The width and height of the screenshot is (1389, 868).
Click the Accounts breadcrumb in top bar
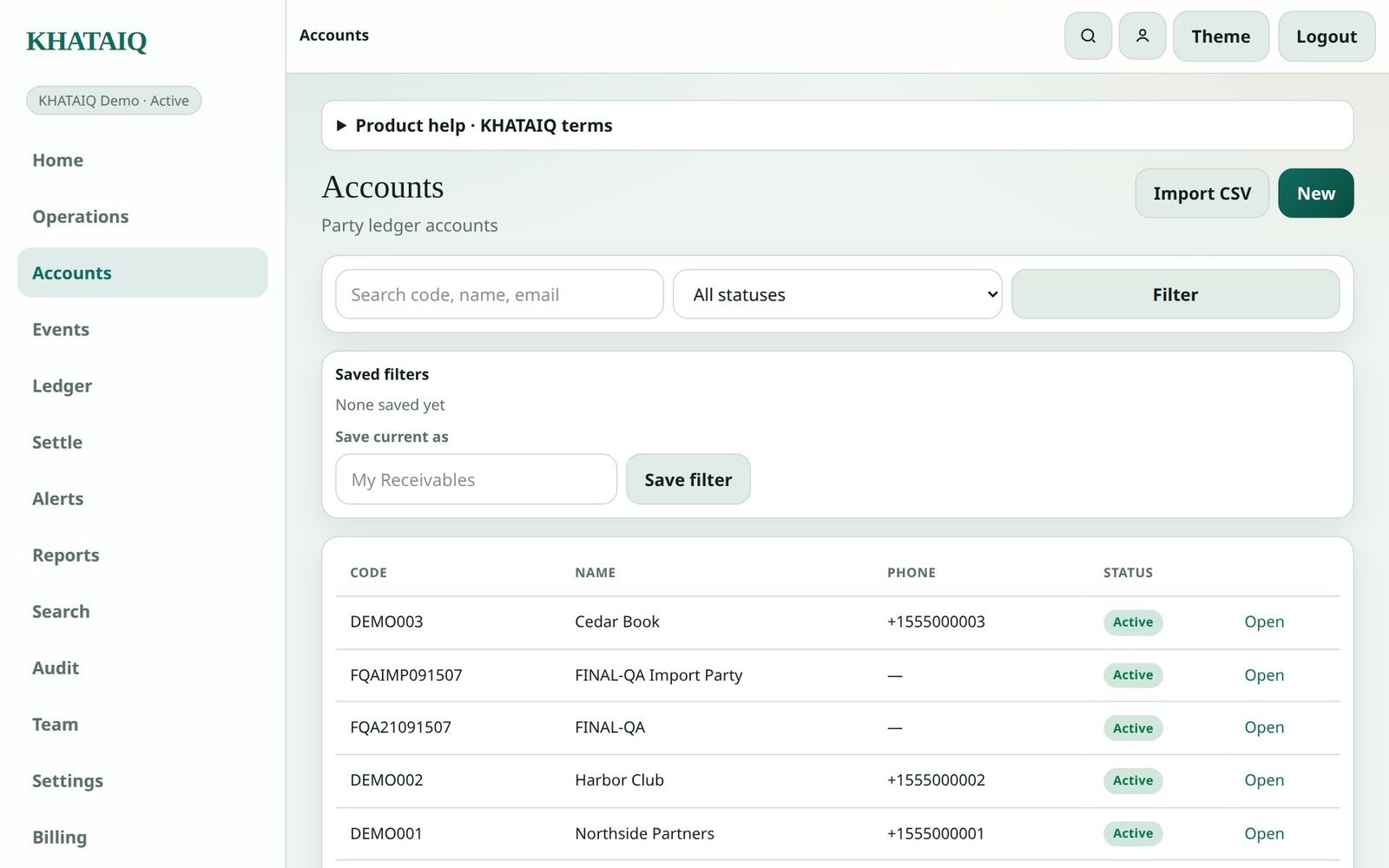tap(334, 36)
